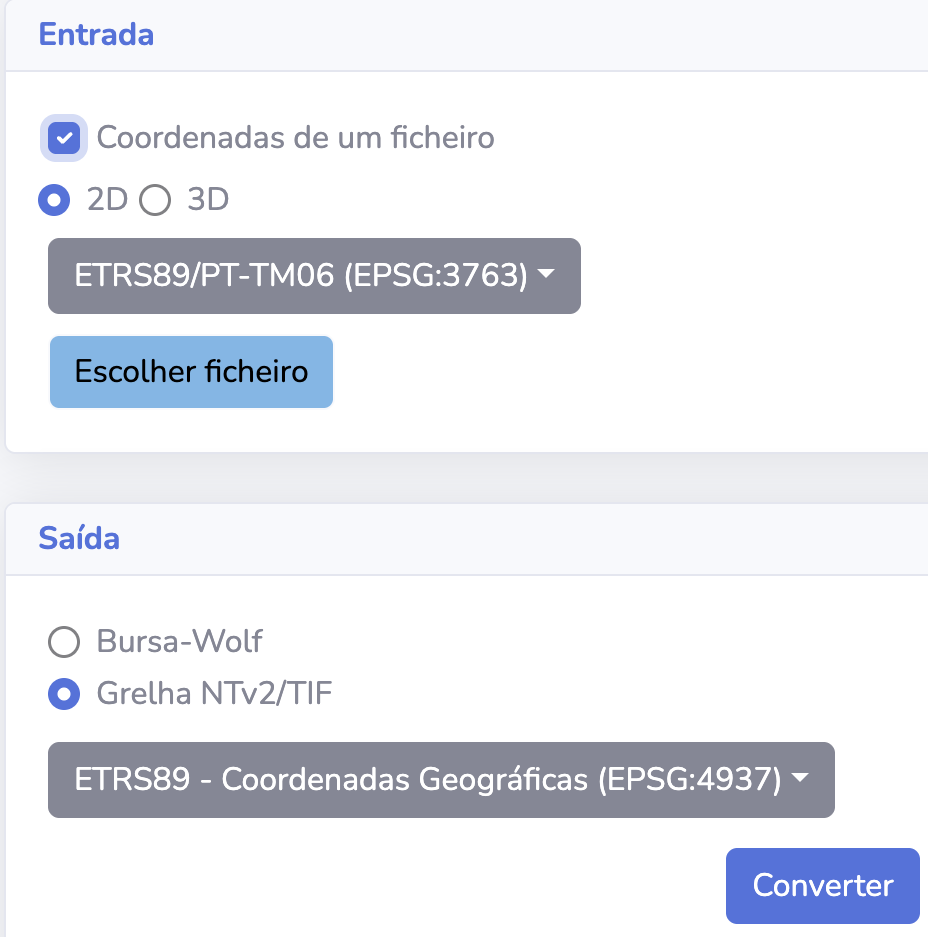
Task: Open the ETRS89/PT-TM06 (EPSG:3763) input dropdown
Action: (300, 276)
